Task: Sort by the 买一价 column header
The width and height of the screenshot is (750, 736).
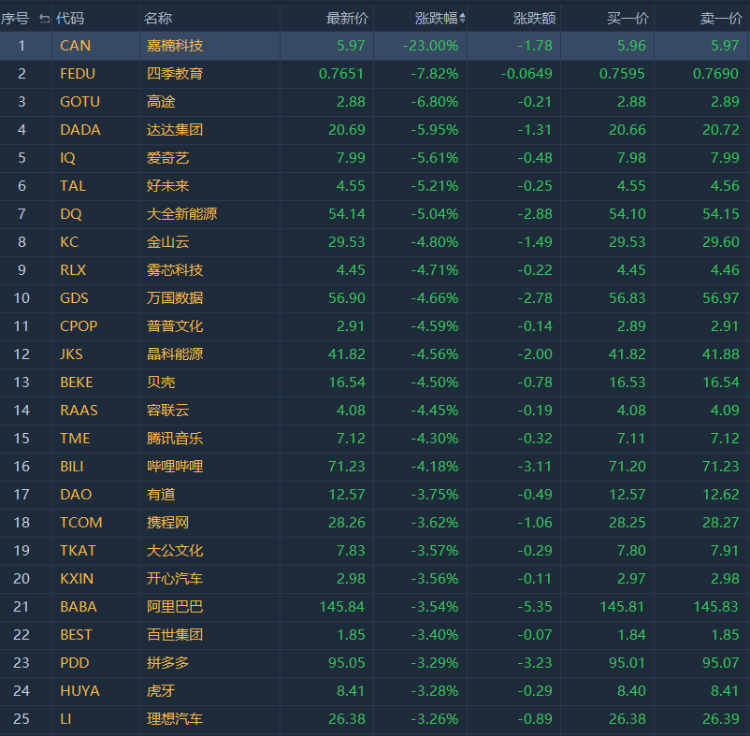Action: (628, 19)
